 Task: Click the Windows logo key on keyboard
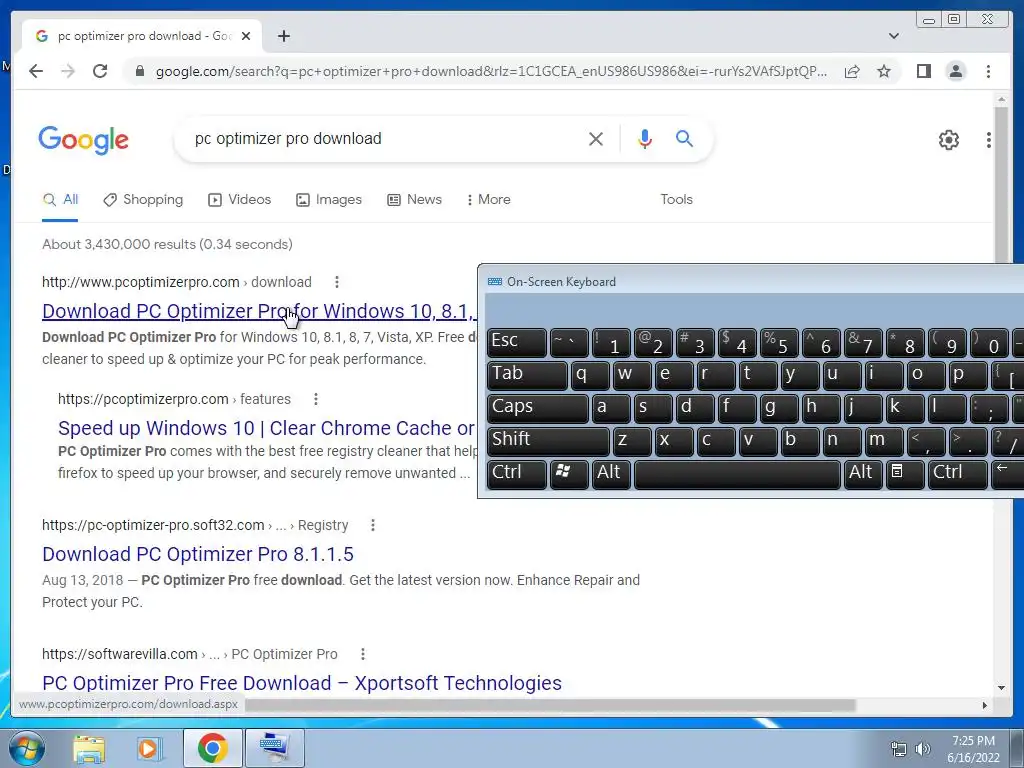(569, 474)
